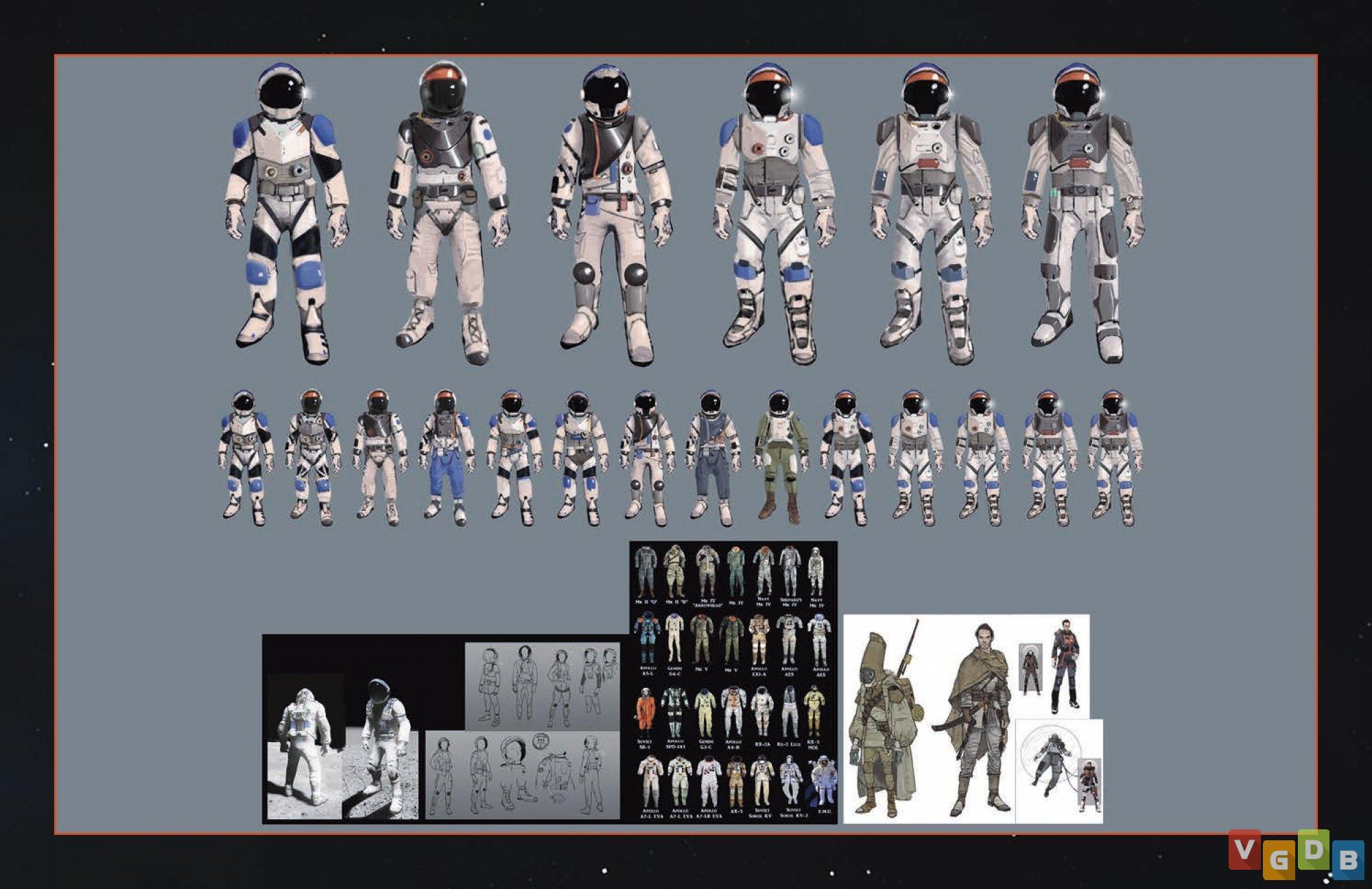Click the last large suit with gray armor

[1083, 213]
